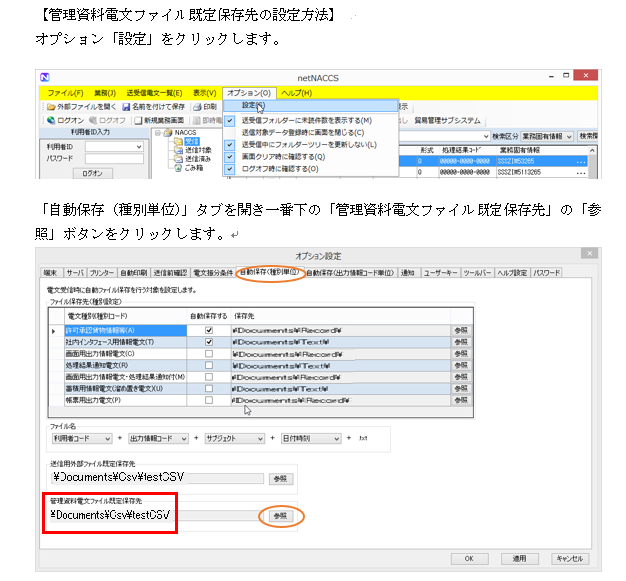626x581 pixels.
Task: Switch to the 自動保存(種別単位) tab
Action: pyautogui.click(x=269, y=272)
